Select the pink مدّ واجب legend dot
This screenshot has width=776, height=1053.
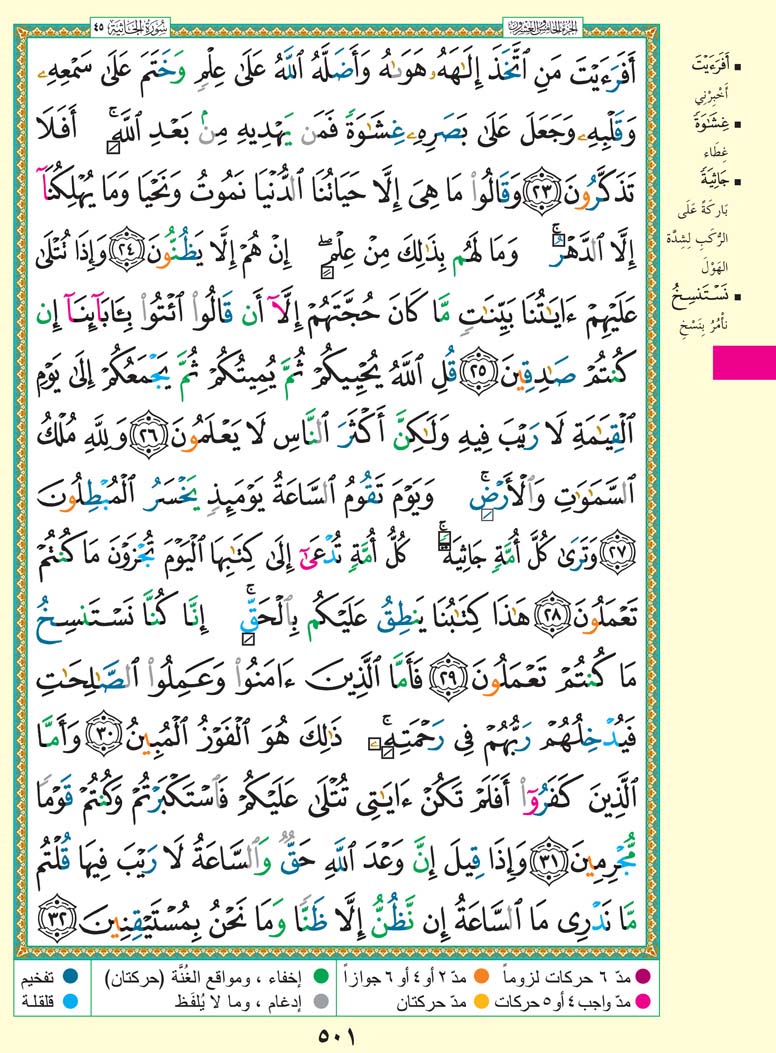(641, 997)
